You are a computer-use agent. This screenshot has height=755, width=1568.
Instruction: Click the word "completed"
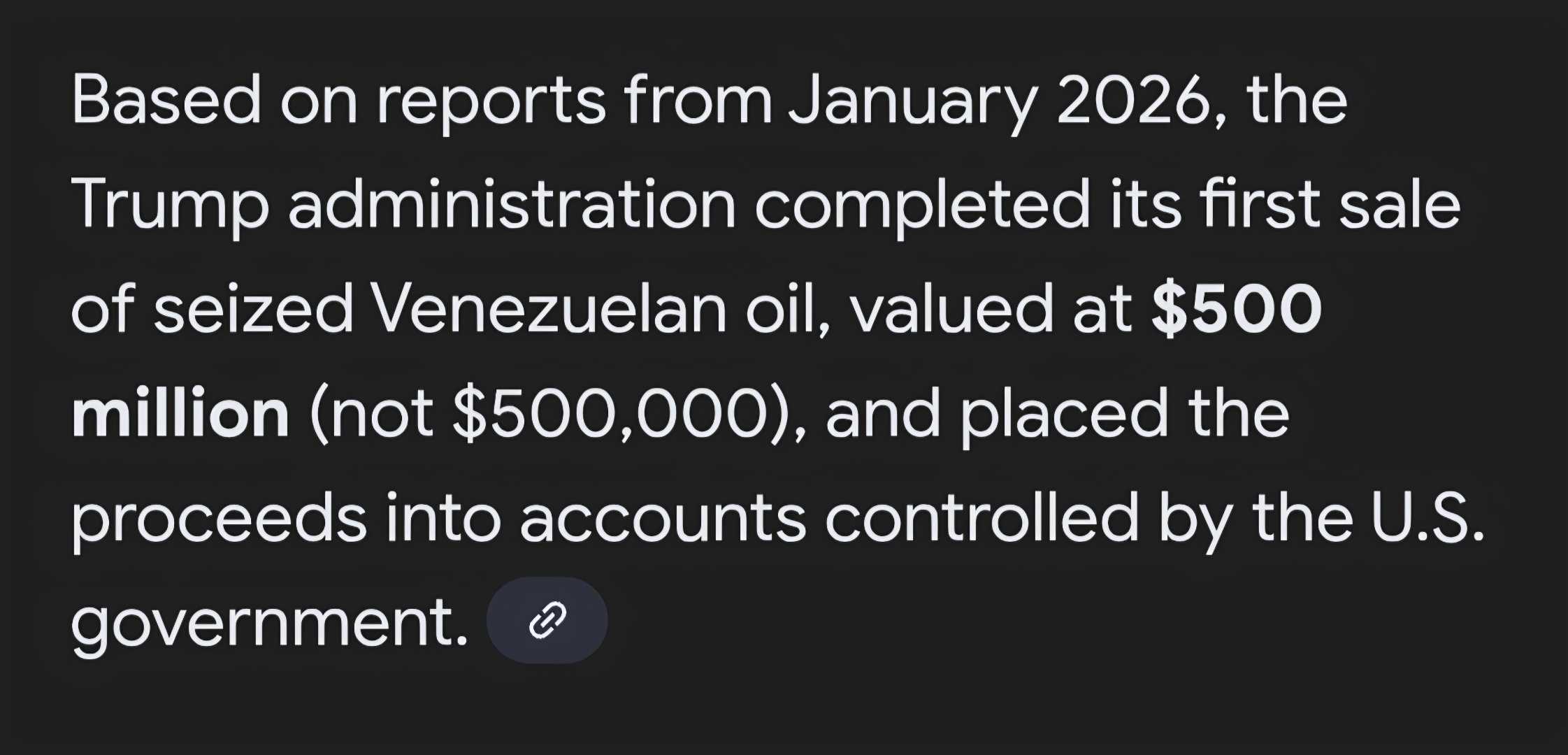[922, 205]
